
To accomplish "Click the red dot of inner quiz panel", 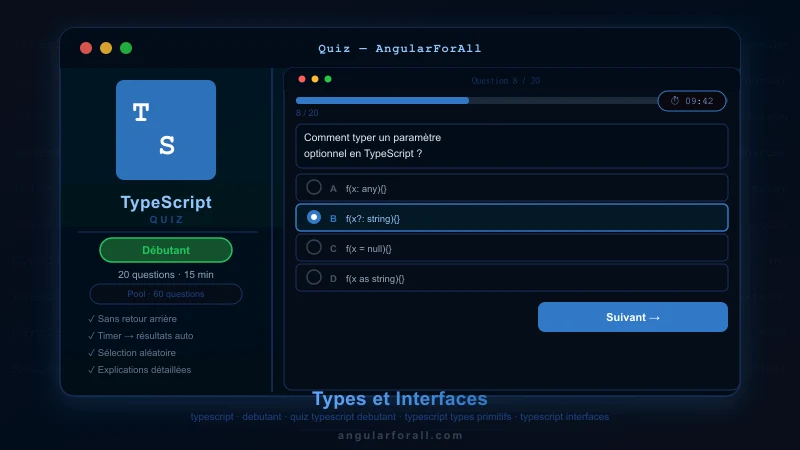I will pos(302,79).
